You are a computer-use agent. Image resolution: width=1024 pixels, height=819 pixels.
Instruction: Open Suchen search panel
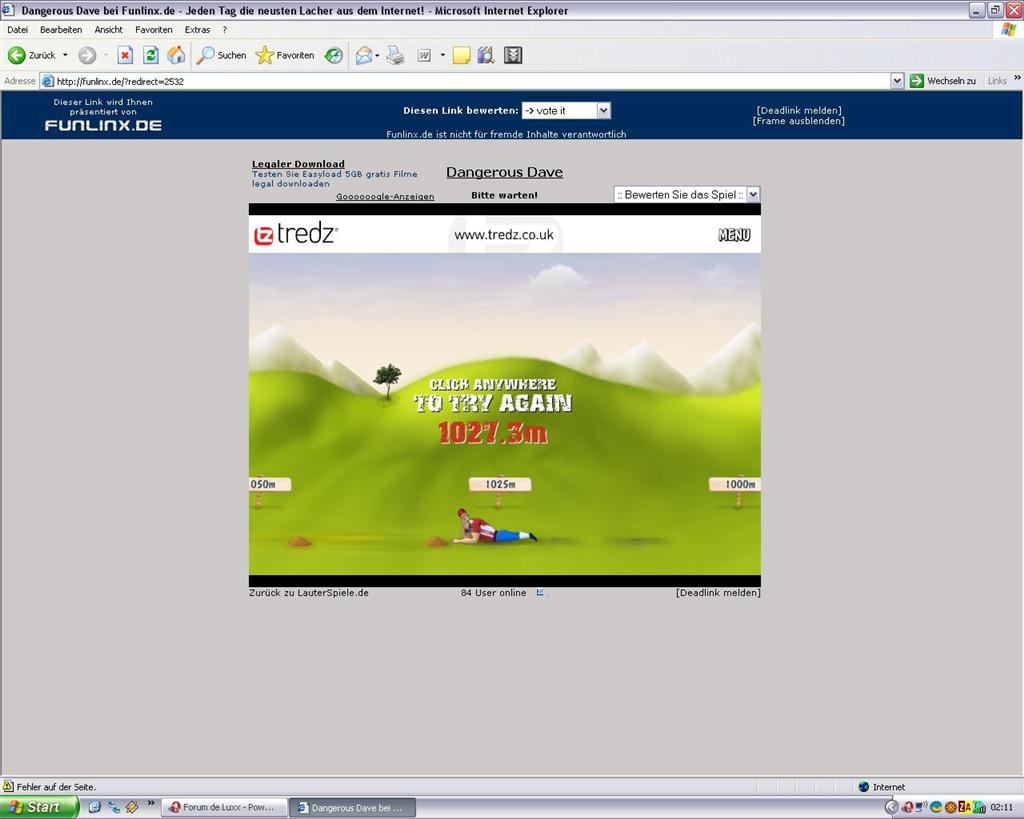(x=221, y=56)
